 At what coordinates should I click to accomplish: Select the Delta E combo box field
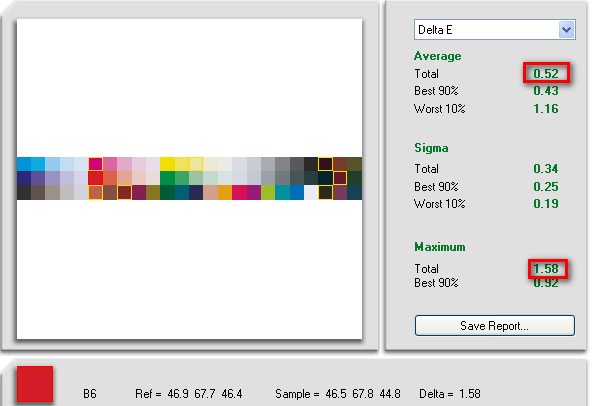495,29
